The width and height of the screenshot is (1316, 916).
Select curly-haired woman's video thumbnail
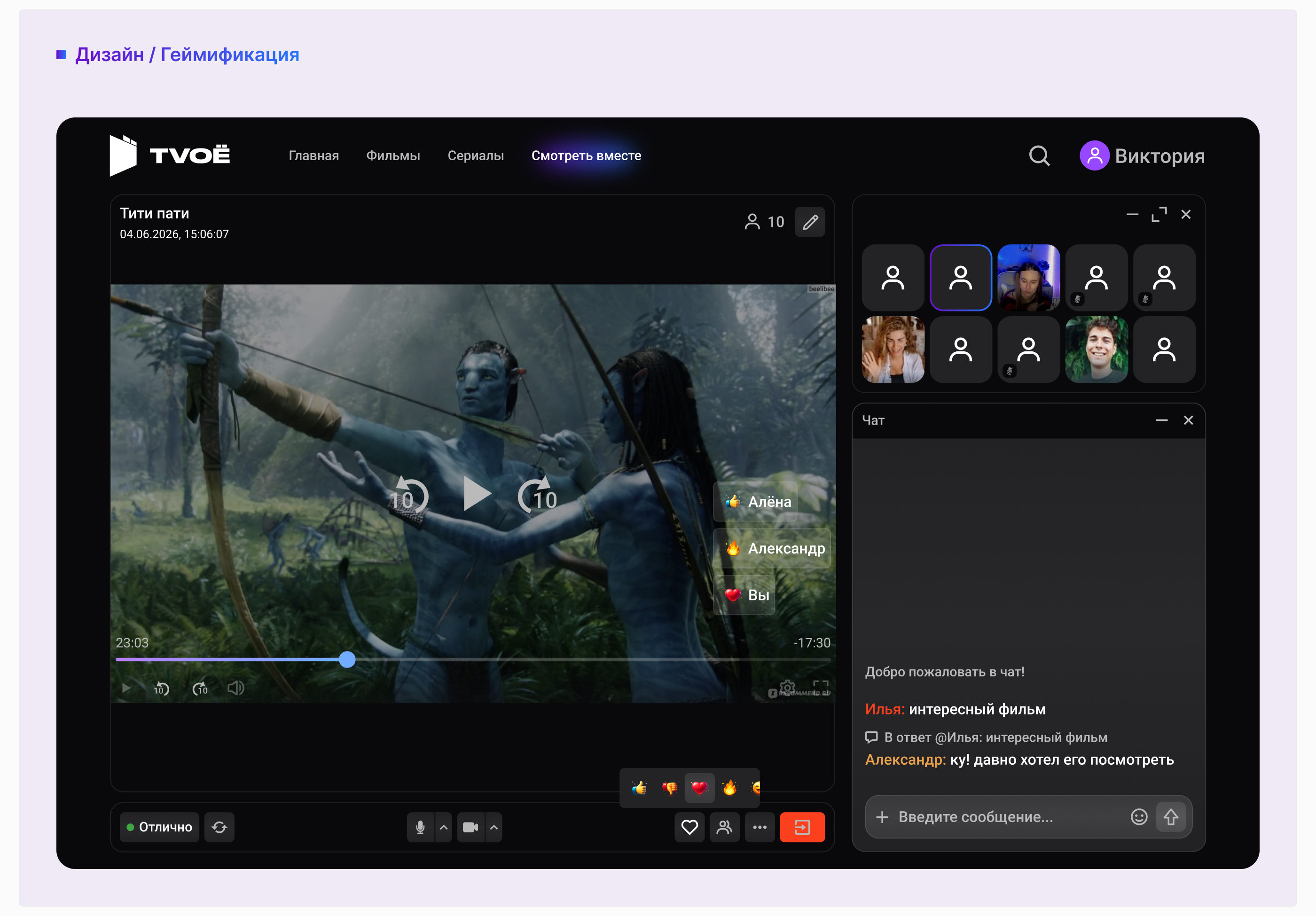[x=893, y=350]
